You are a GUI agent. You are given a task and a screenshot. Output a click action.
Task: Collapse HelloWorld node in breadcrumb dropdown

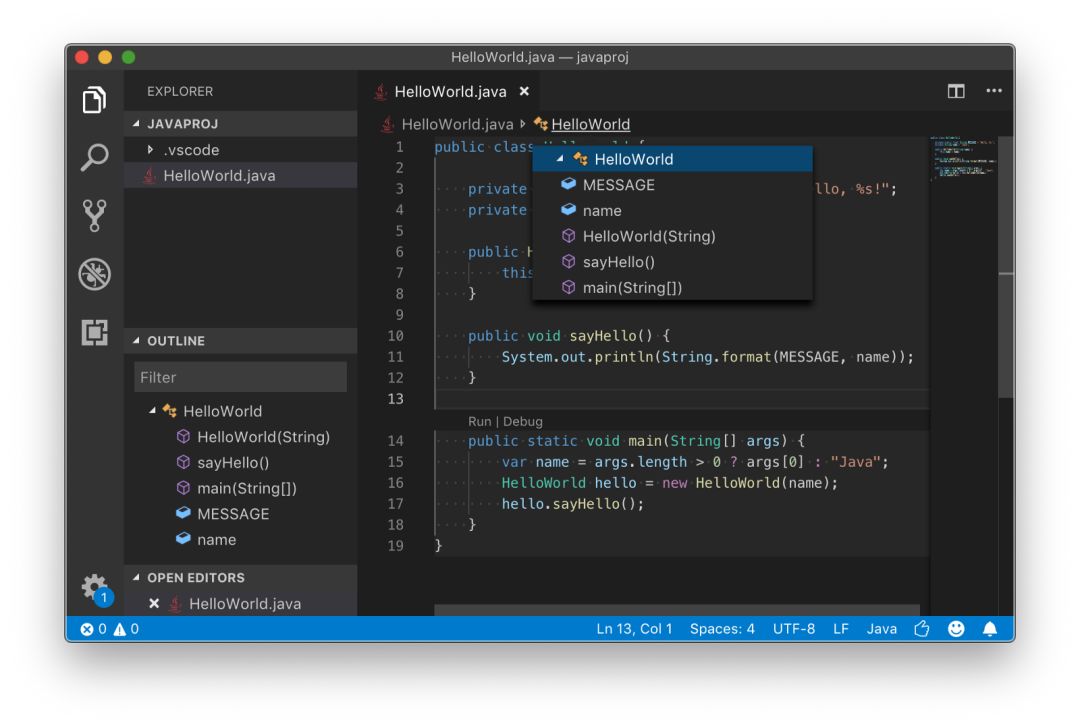pos(560,159)
